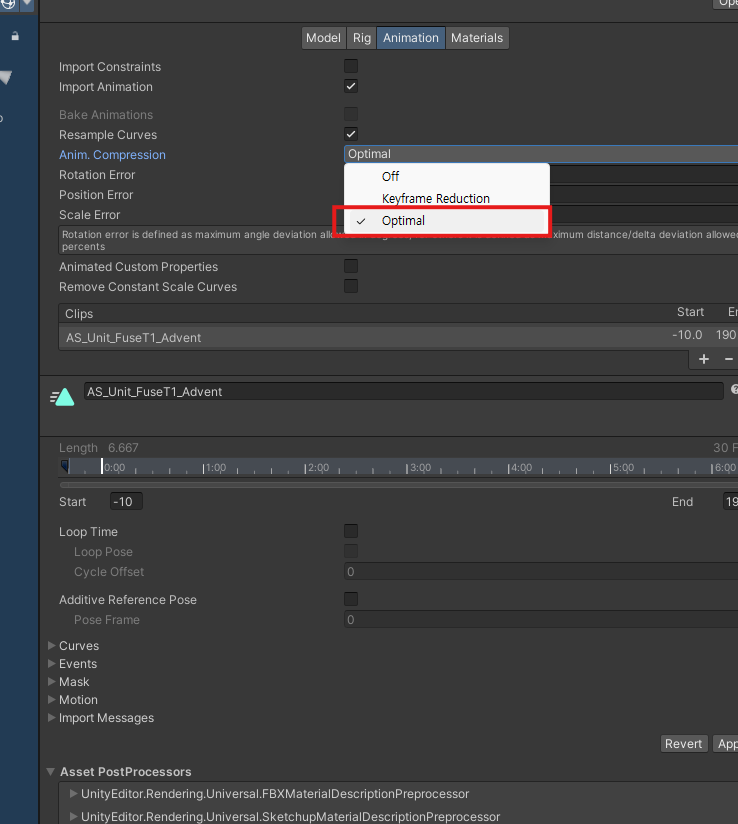Viewport: 738px width, 824px height.
Task: Toggle the Loop Pose checkbox
Action: [351, 551]
